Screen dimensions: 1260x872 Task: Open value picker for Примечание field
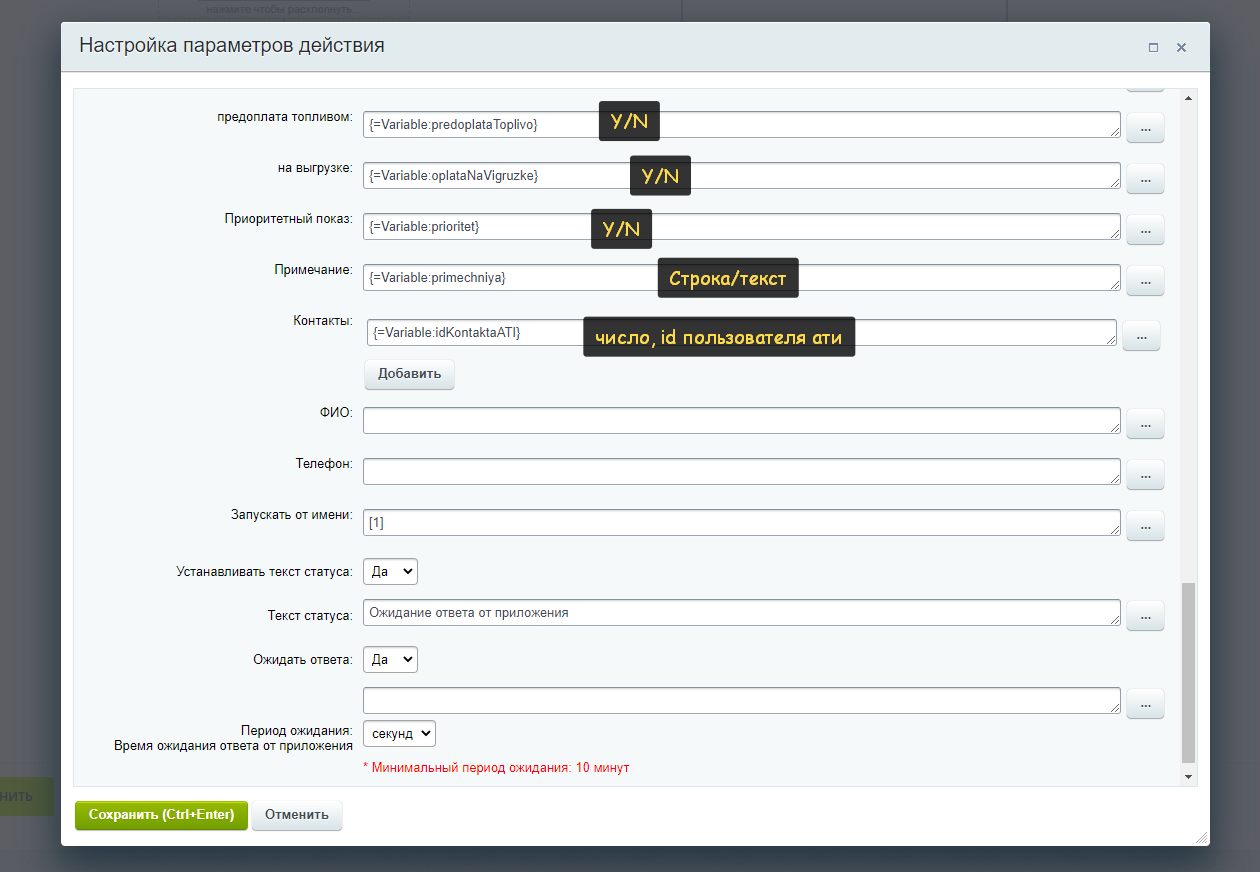tap(1145, 280)
